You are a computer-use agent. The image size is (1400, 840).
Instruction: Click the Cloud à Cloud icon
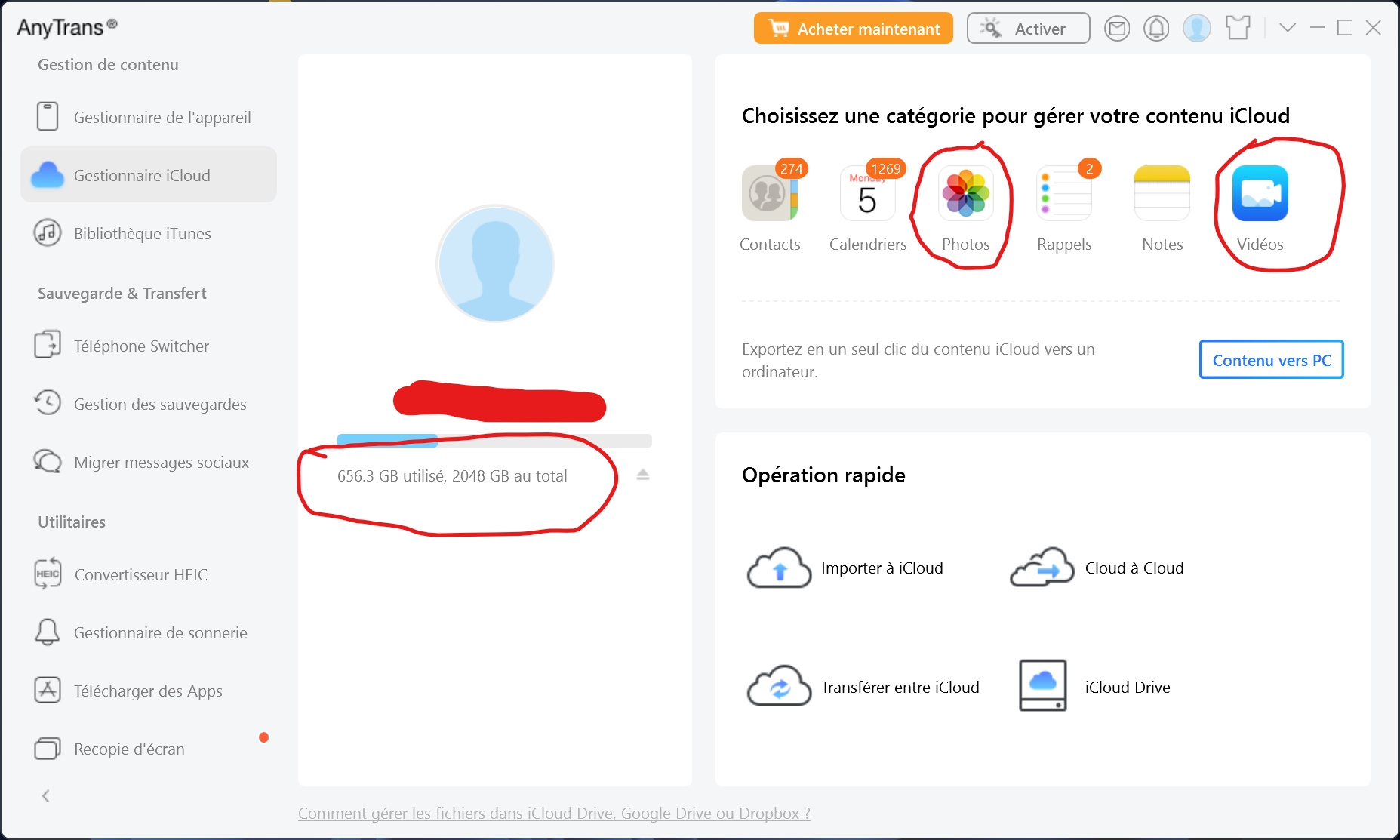point(1042,568)
